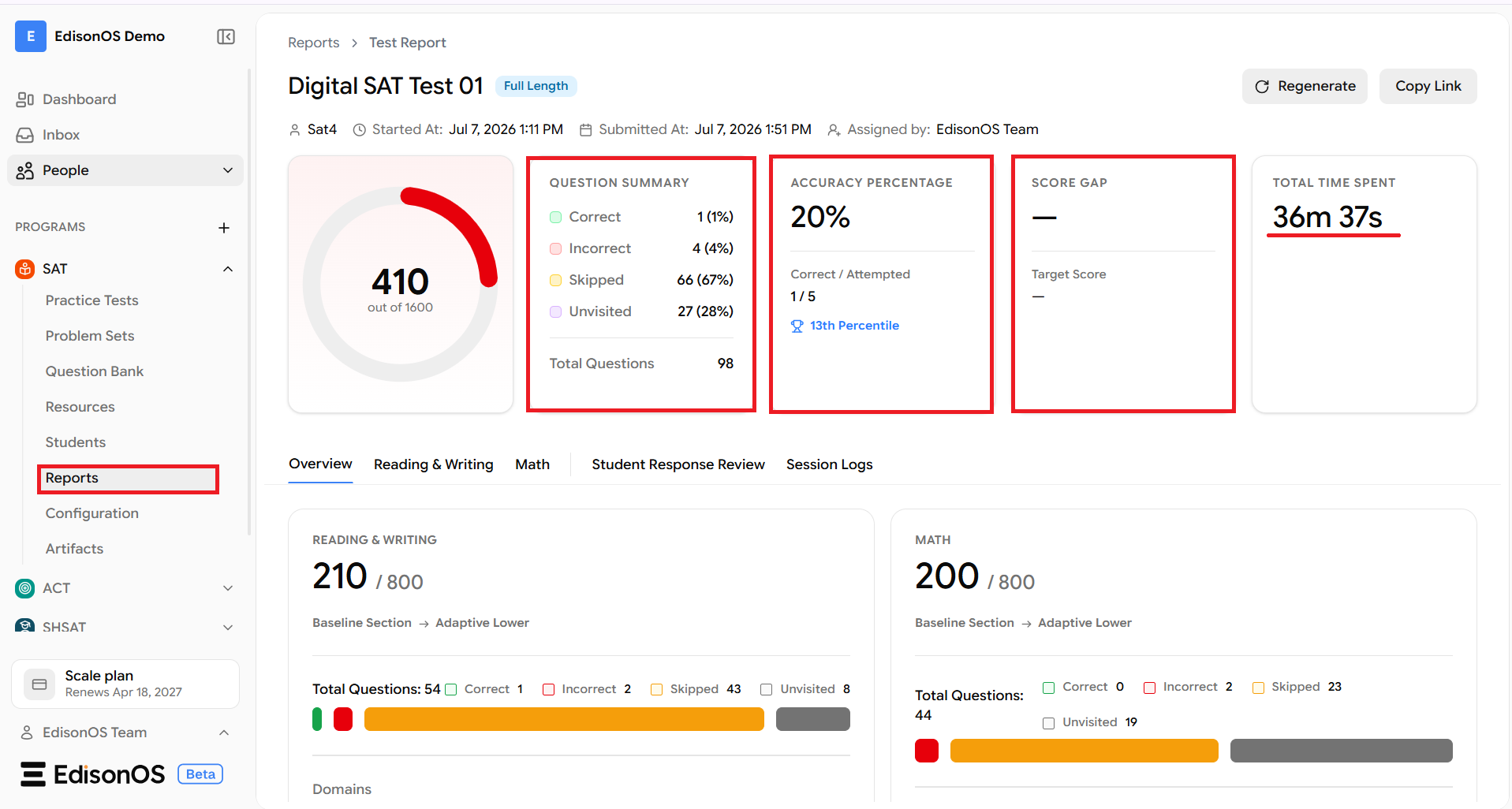Expand the SHSAT program section
Screen dimensions: 1512x809
pos(228,628)
